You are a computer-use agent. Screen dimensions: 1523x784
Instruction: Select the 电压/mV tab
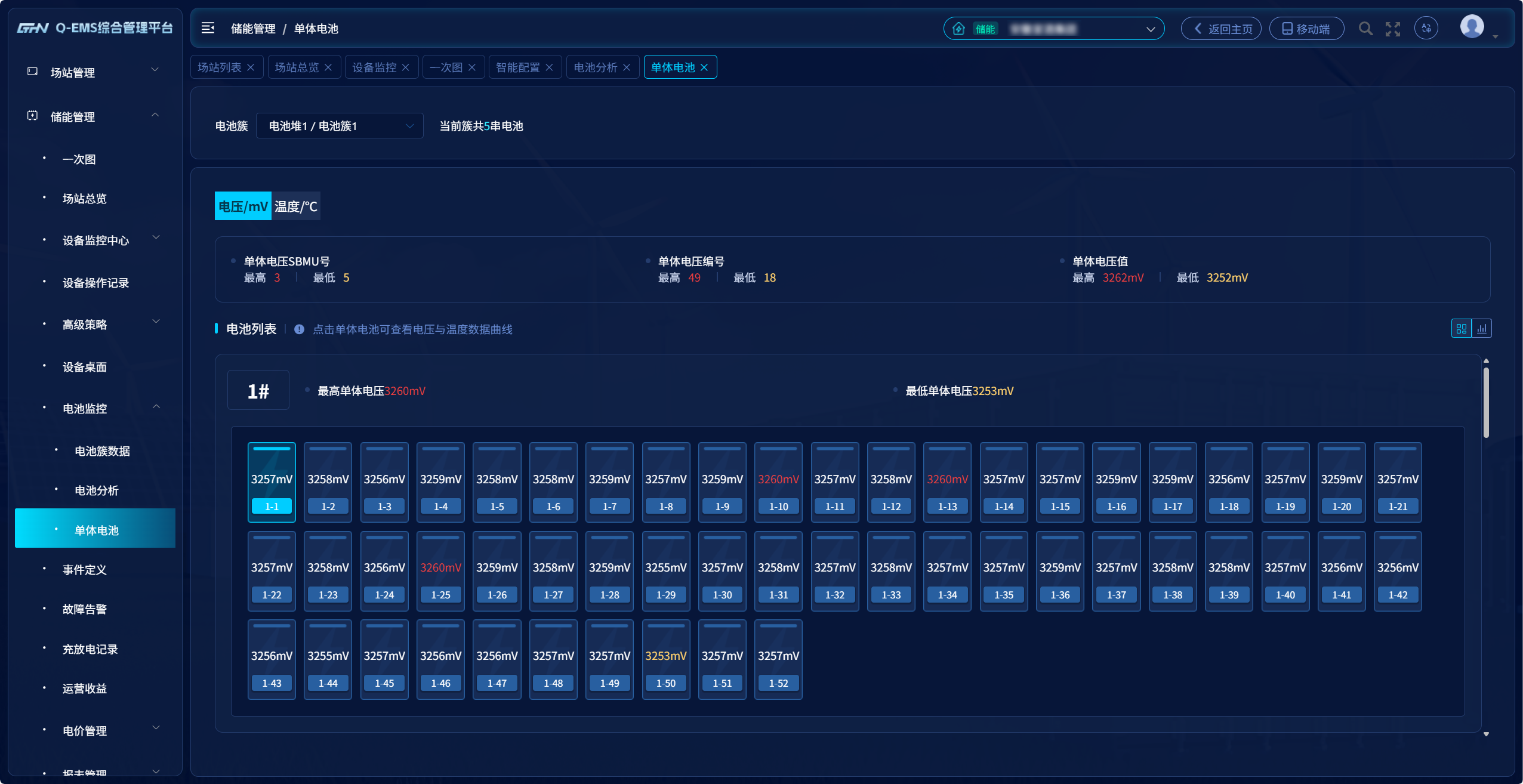point(242,206)
